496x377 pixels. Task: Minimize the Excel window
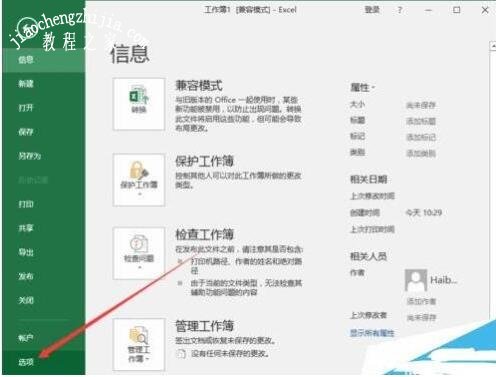tap(428, 10)
